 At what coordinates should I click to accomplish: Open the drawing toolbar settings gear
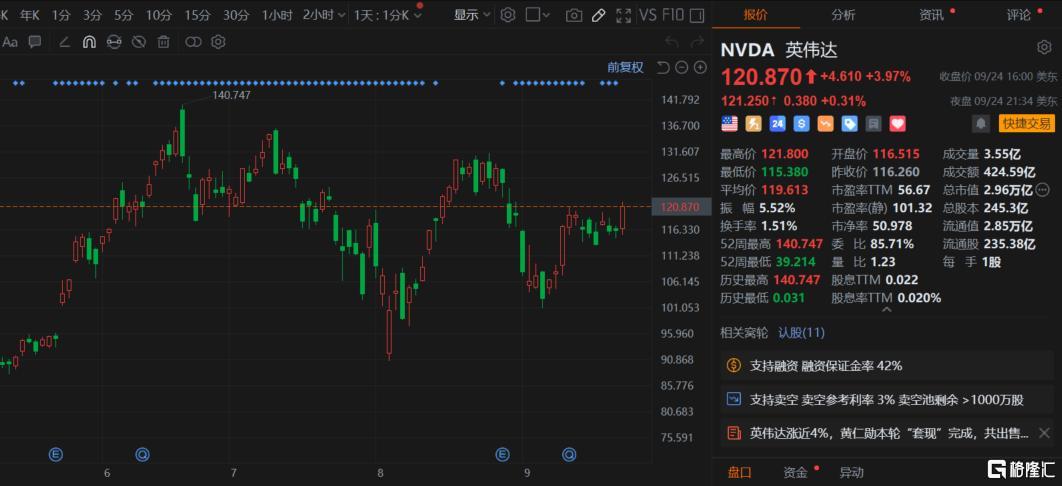click(217, 42)
